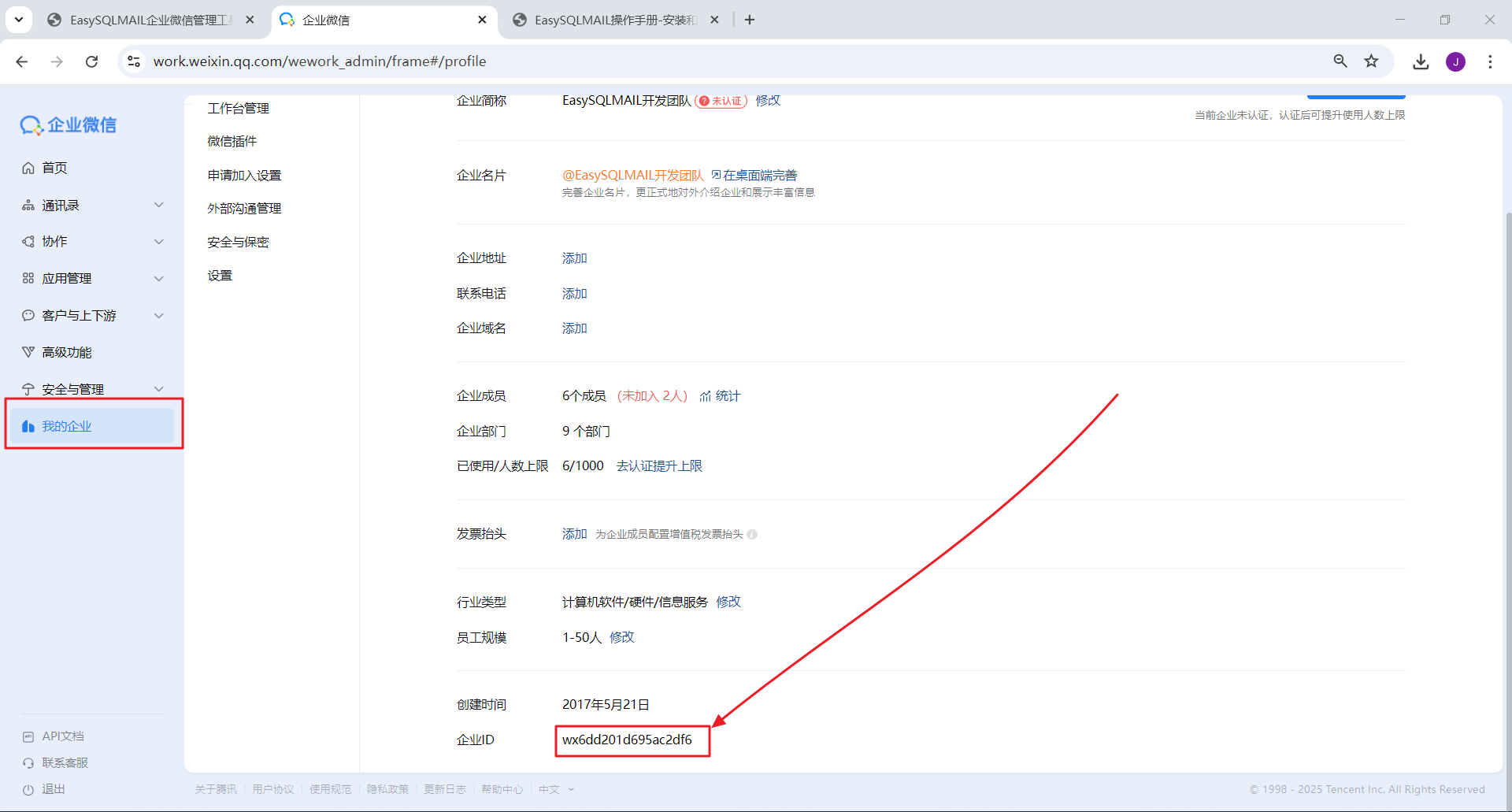The image size is (1512, 812).
Task: Click the 未认证 question mark badge
Action: pyautogui.click(x=704, y=101)
